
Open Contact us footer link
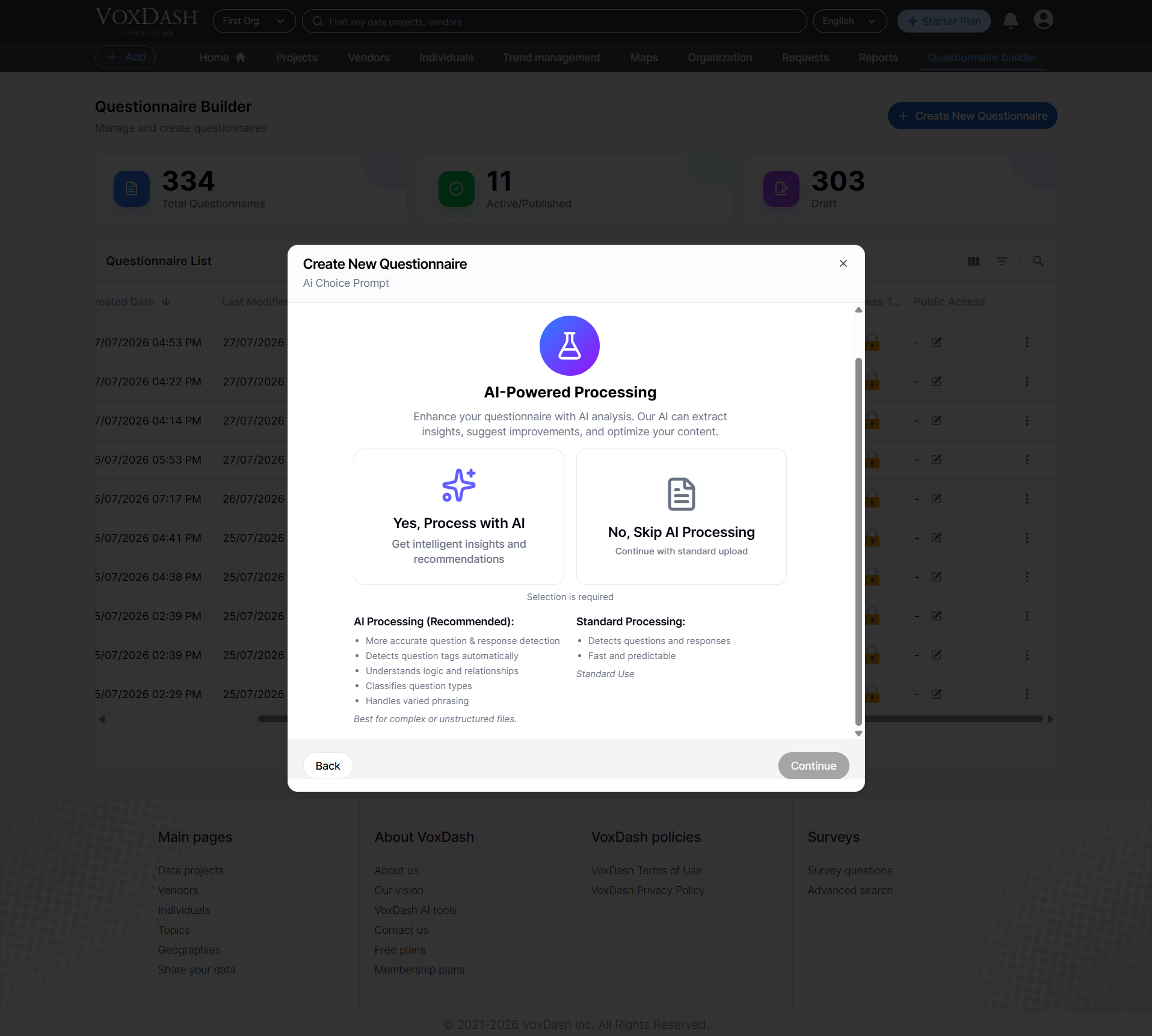tap(401, 930)
